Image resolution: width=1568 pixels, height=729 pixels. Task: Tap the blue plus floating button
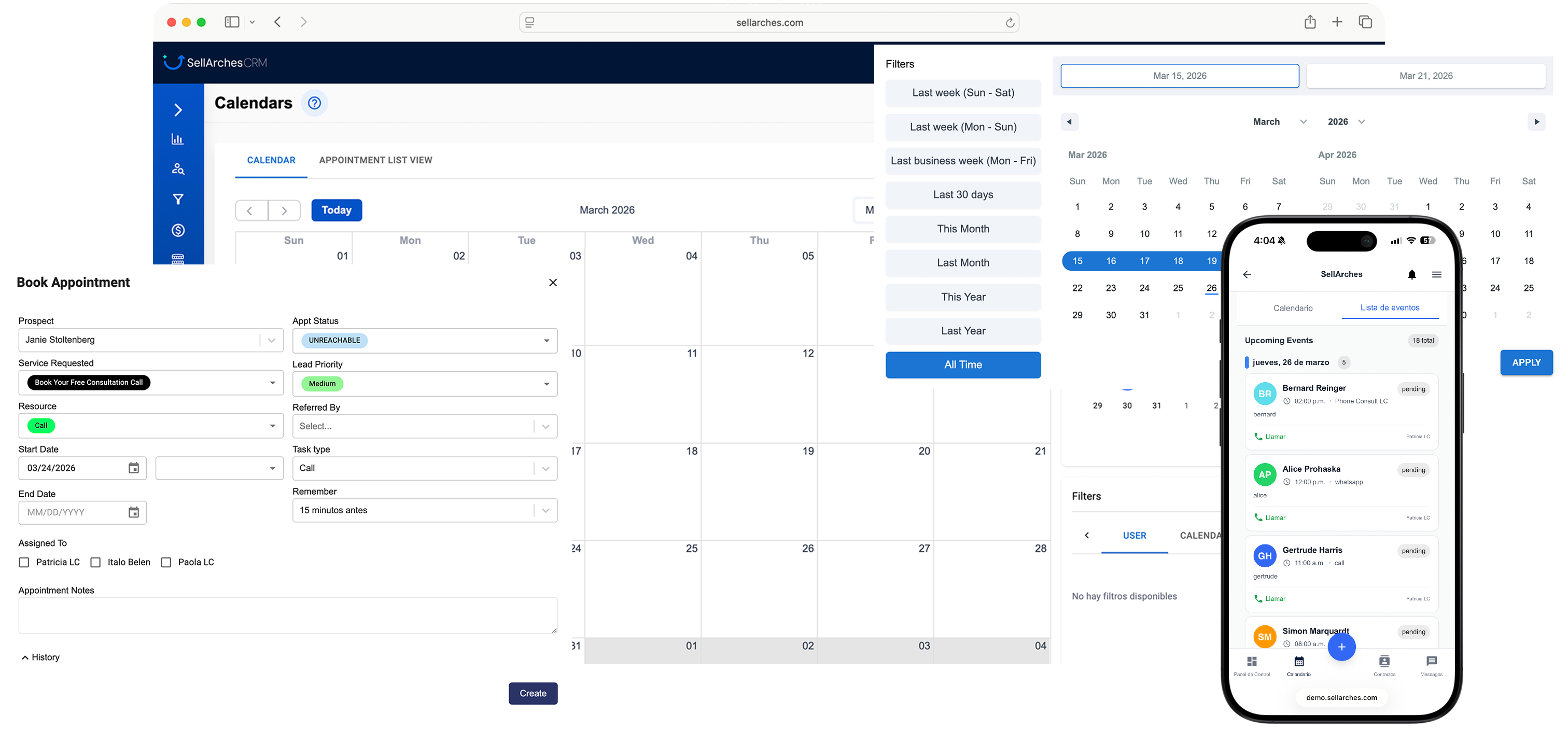click(1341, 647)
